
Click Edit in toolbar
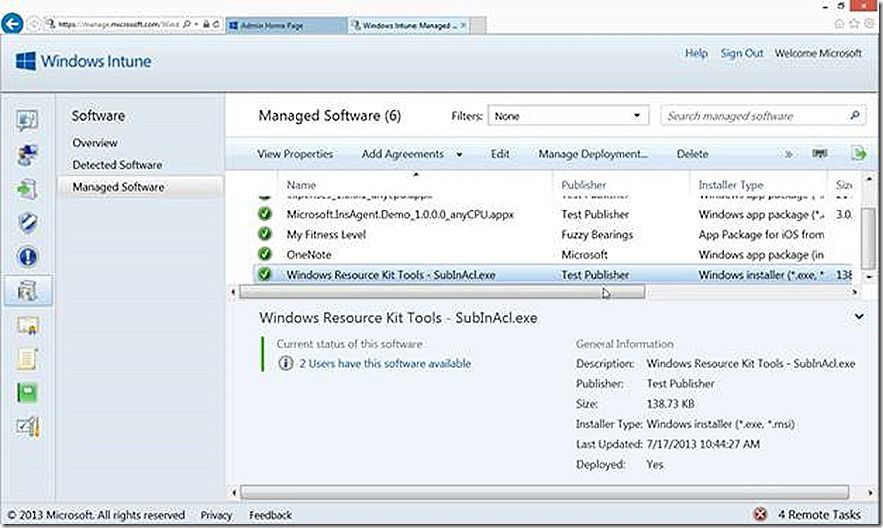[500, 154]
